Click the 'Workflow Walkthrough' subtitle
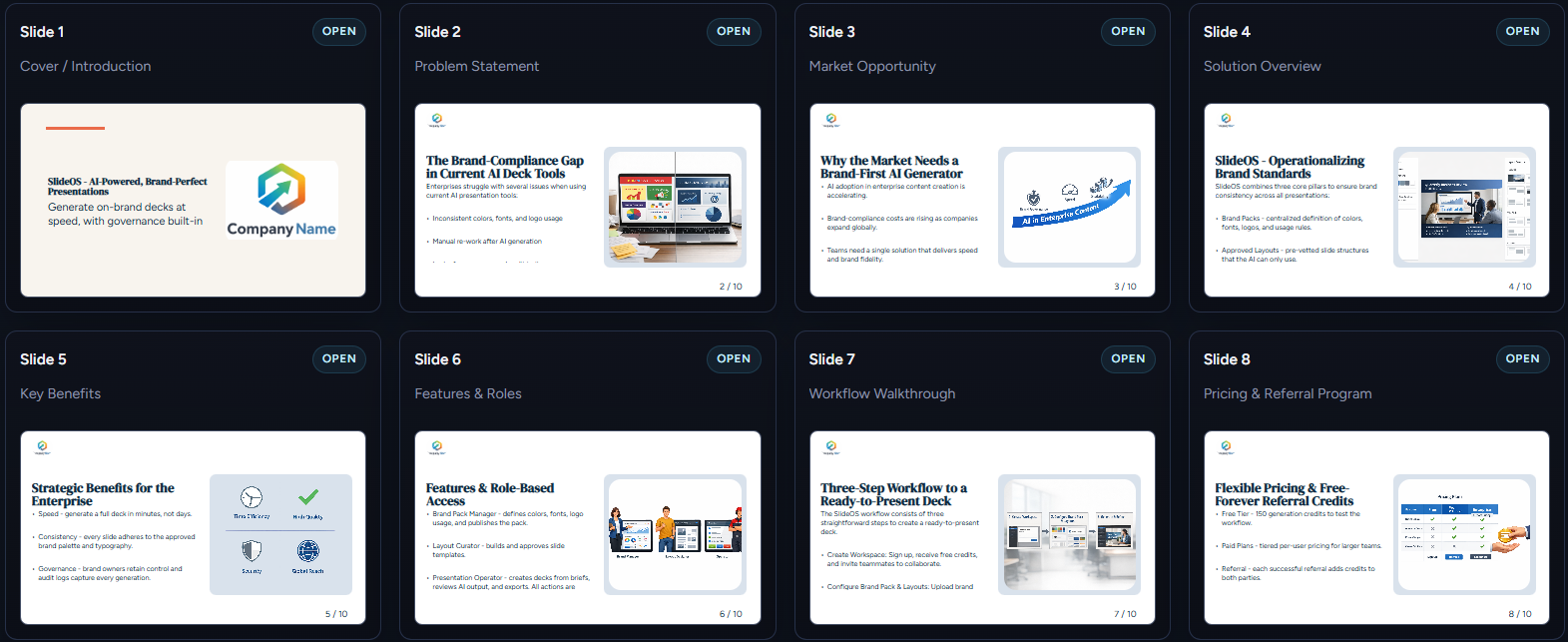The image size is (1568, 642). (x=882, y=393)
